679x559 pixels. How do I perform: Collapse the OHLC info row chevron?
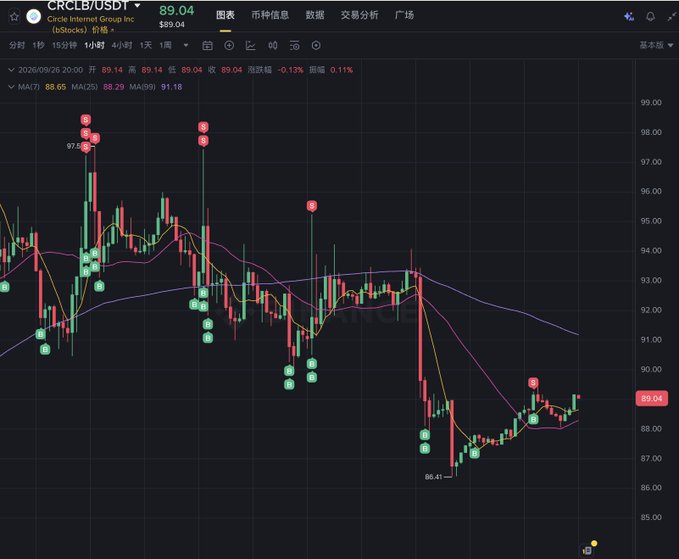(11, 70)
